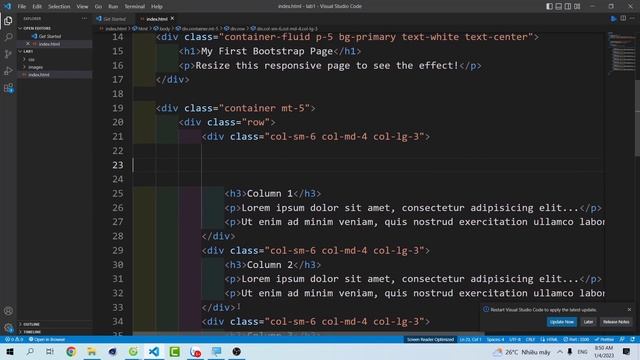
Task: Open the View menu
Action: tap(82, 7)
